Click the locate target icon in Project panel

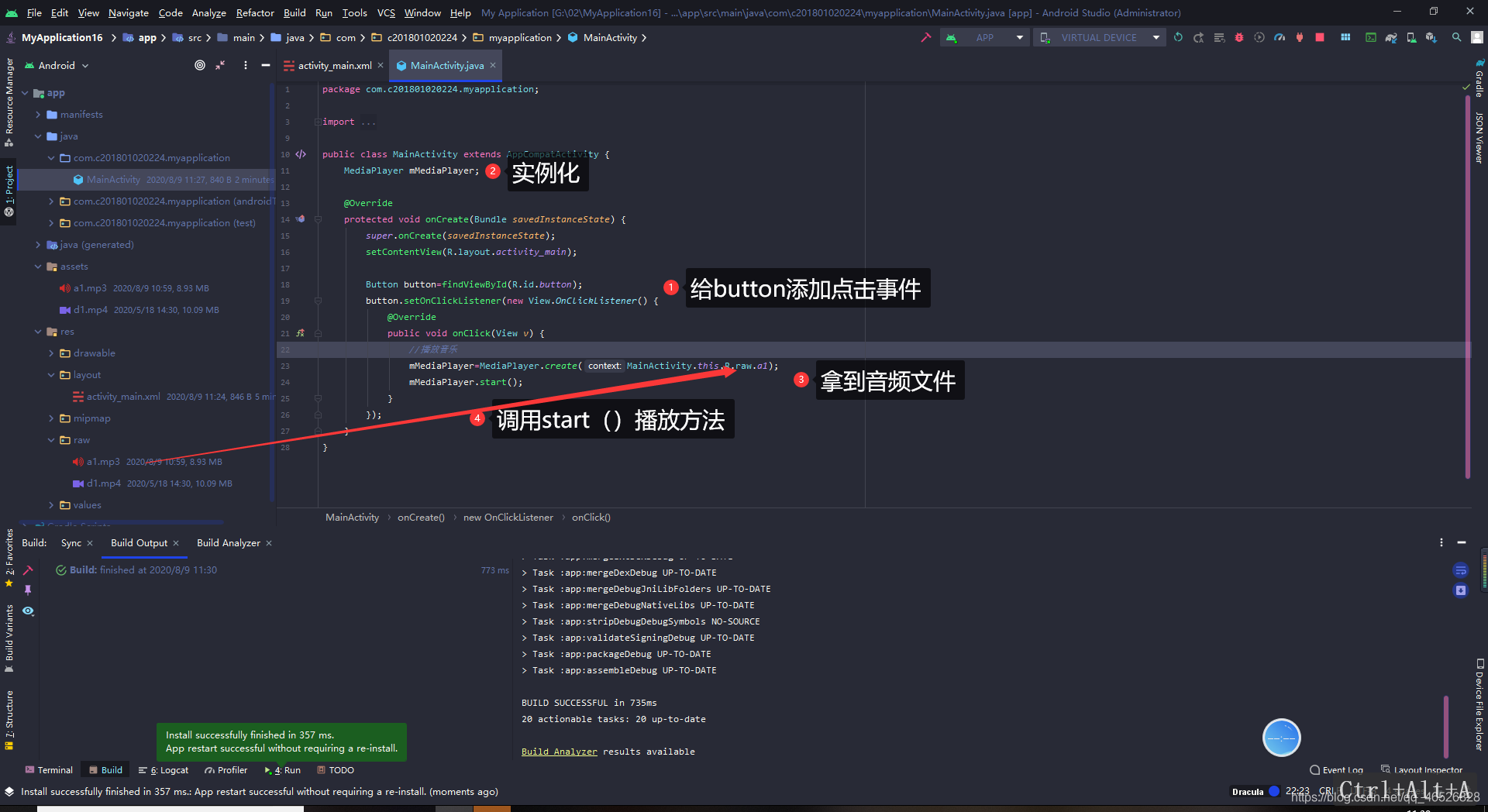200,65
